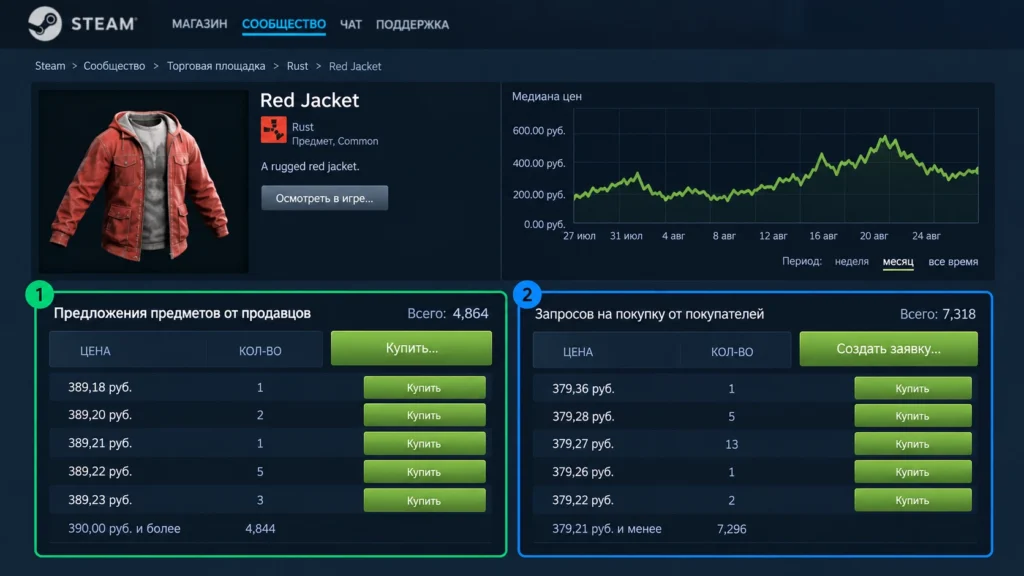Open the ПОДДЕРЖКА menu

[412, 24]
